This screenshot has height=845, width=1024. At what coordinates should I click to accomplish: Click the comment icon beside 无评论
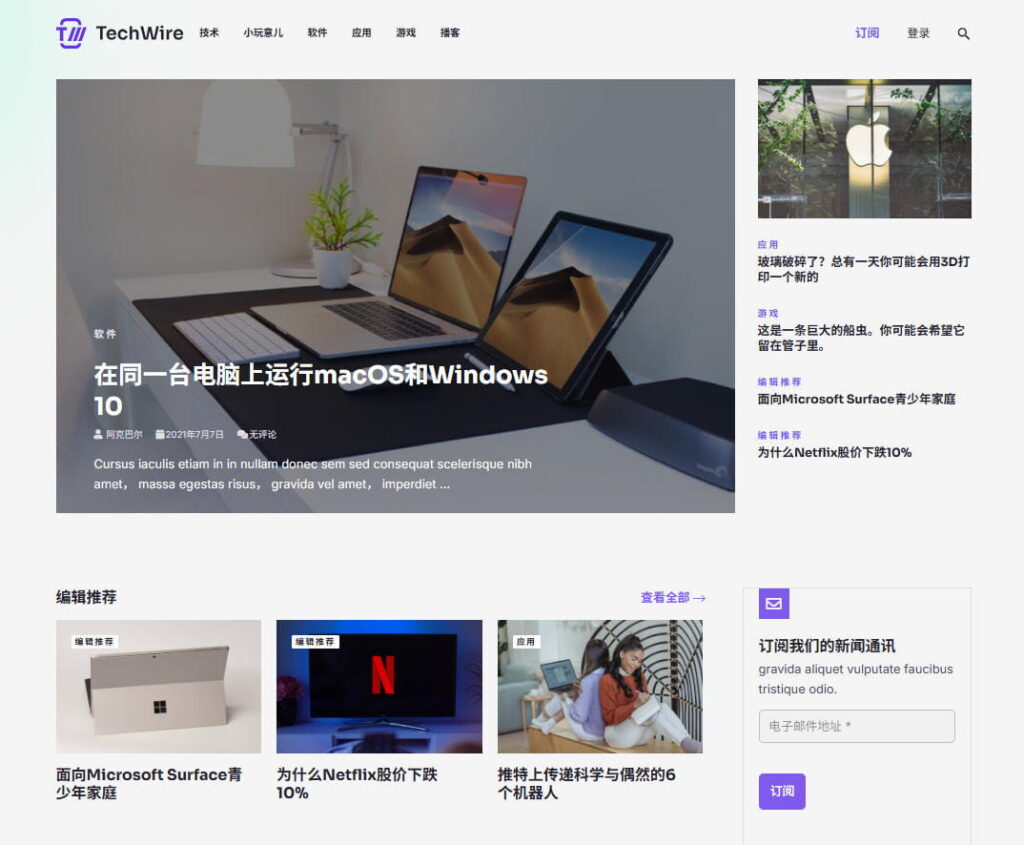point(242,434)
